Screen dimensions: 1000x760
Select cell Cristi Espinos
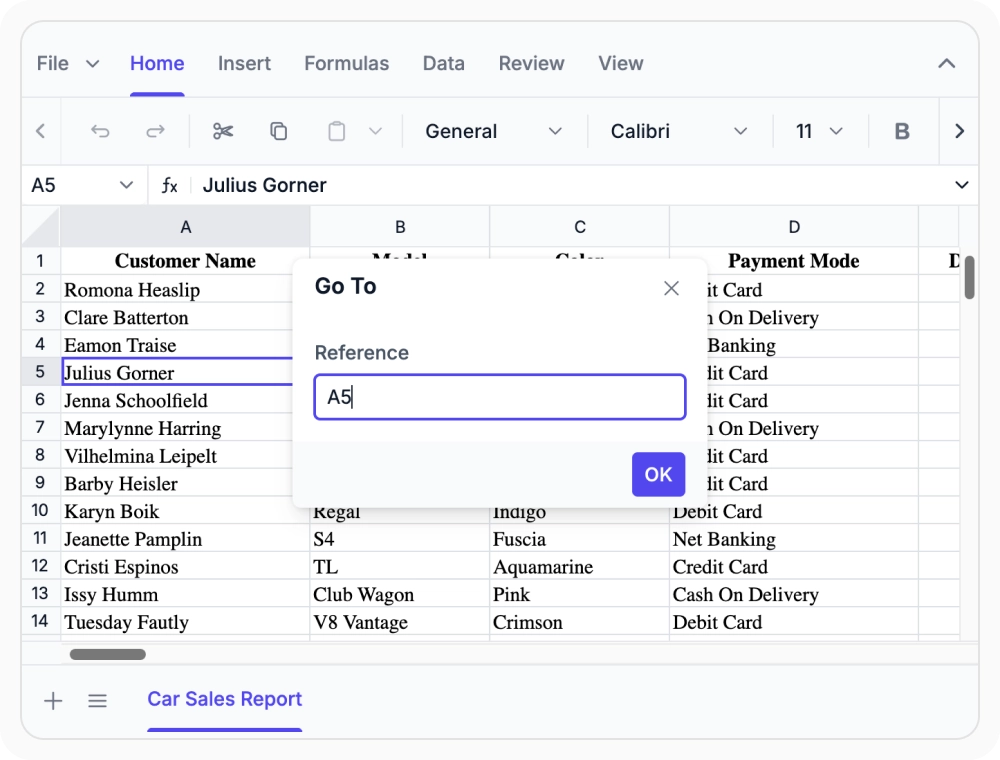tap(185, 566)
